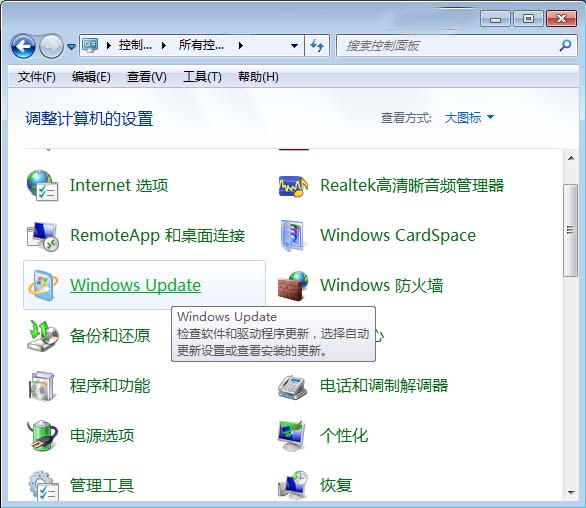Minimize the control panel window
The image size is (586, 508).
click(495, 19)
